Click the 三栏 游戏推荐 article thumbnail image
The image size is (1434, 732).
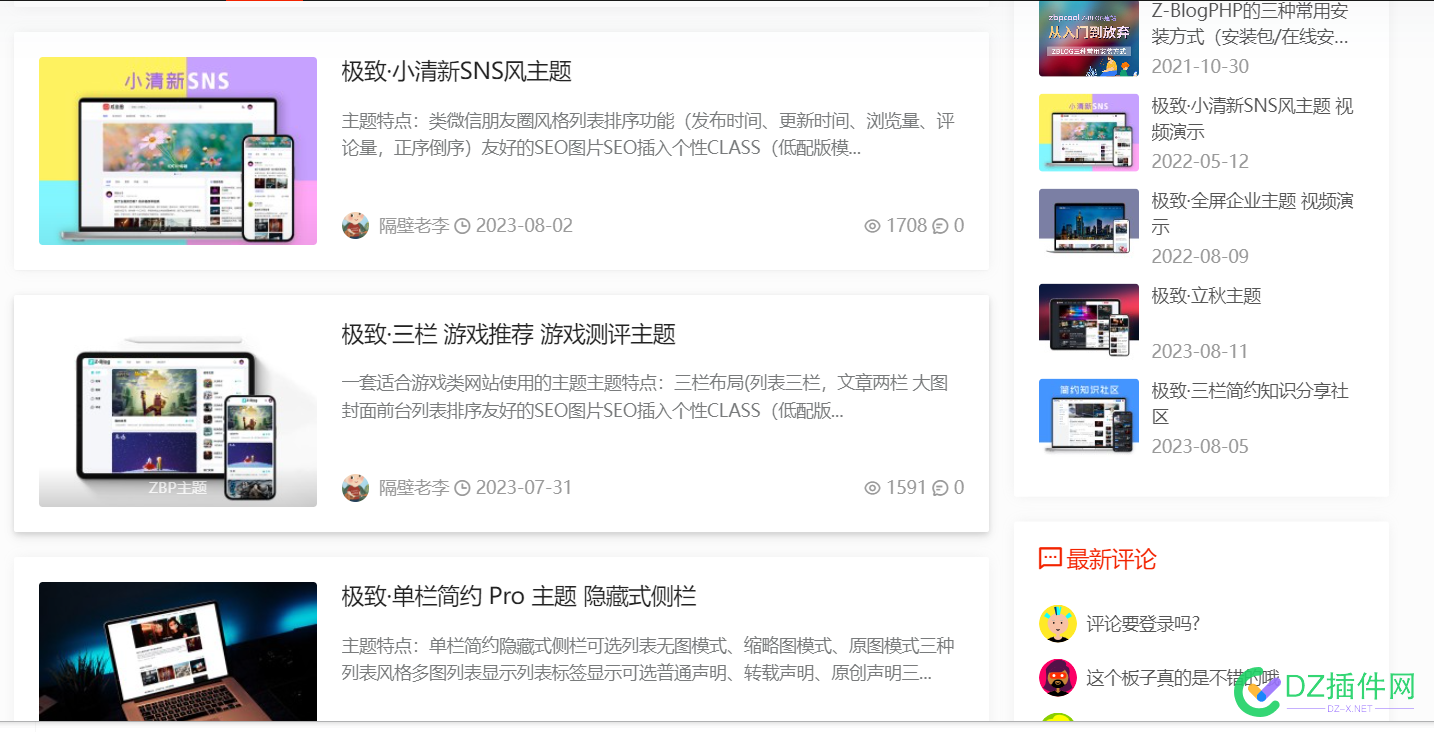click(x=178, y=413)
